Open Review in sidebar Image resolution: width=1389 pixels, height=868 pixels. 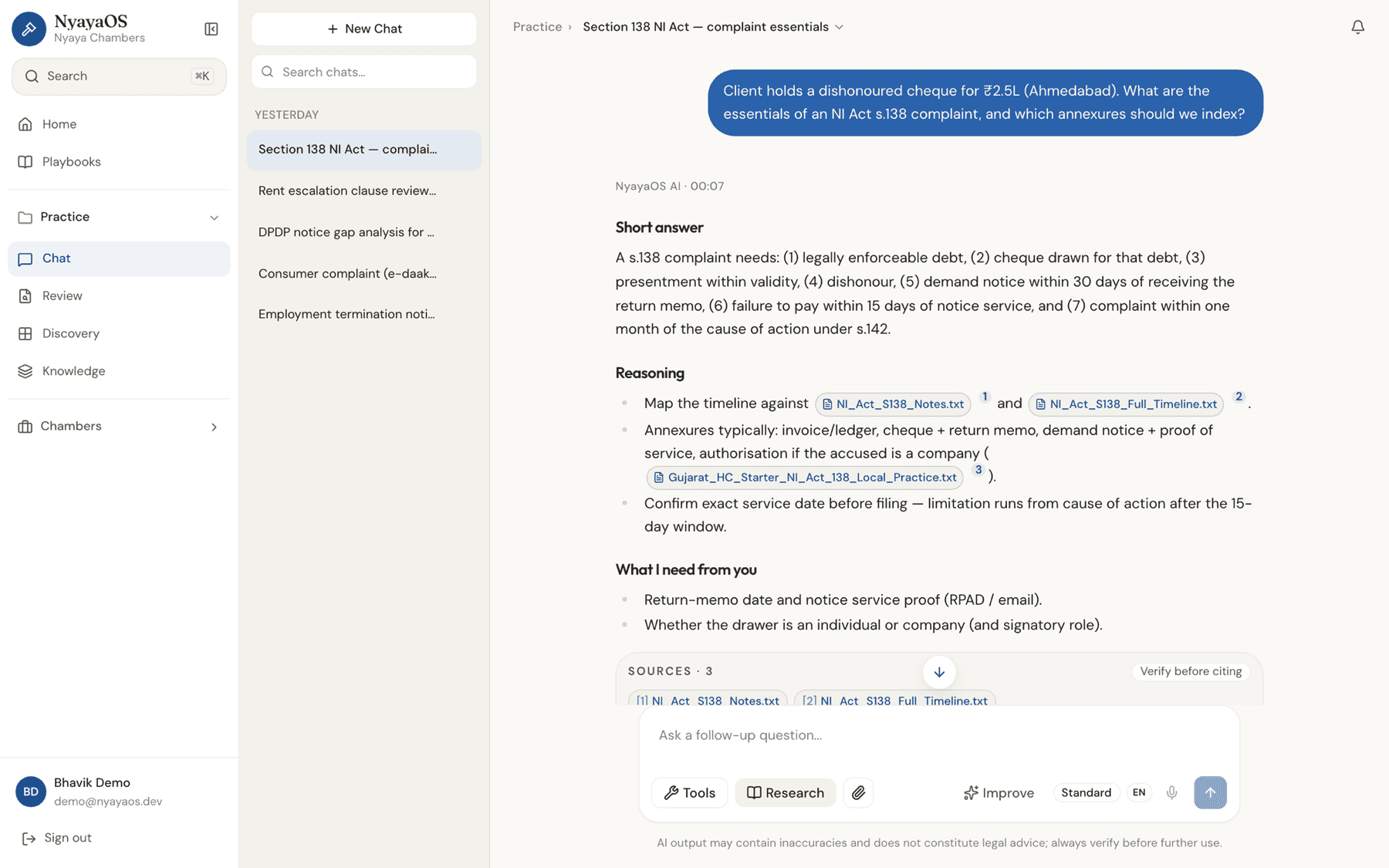pyautogui.click(x=119, y=296)
